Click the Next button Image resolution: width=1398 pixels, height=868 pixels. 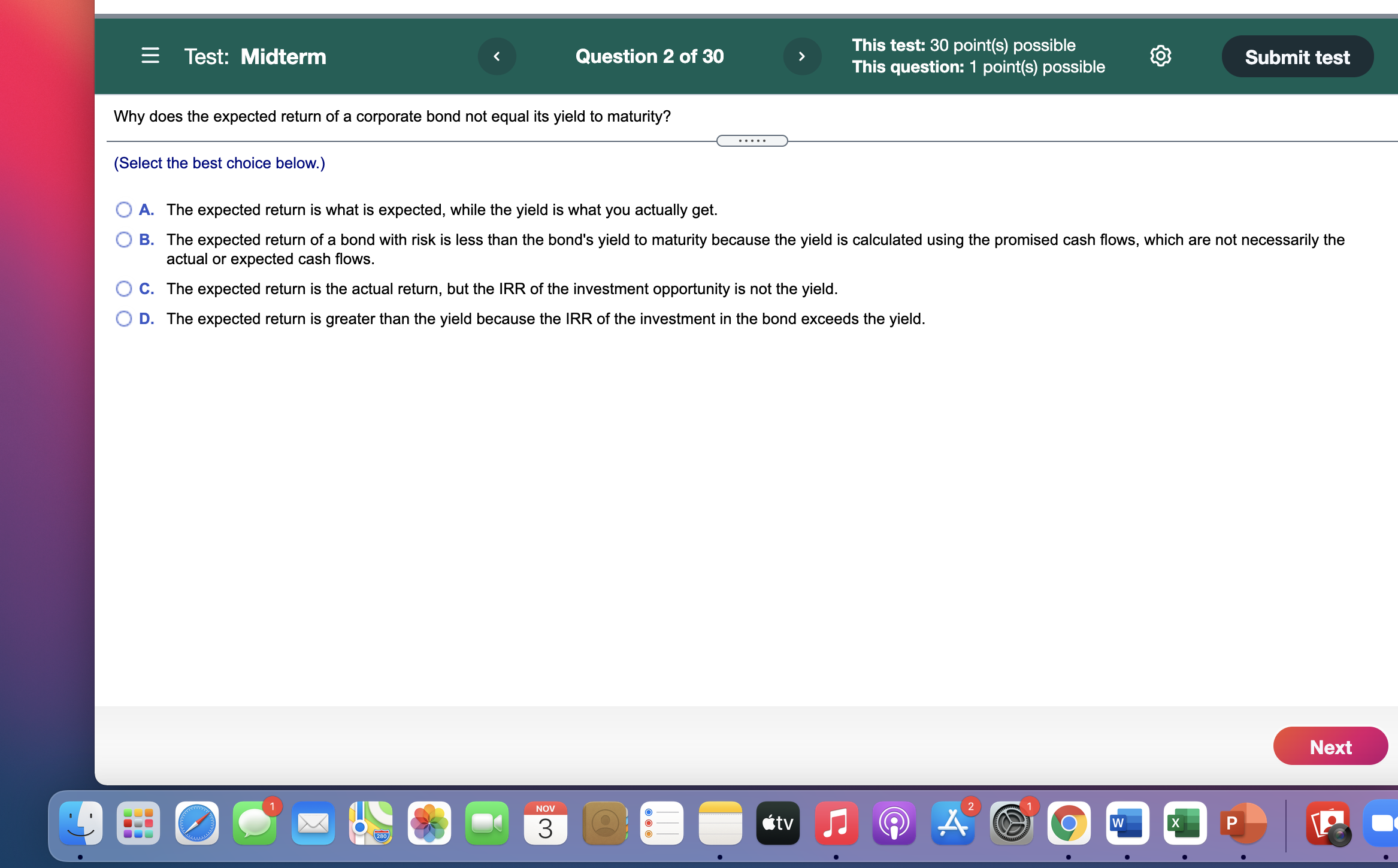(x=1330, y=746)
